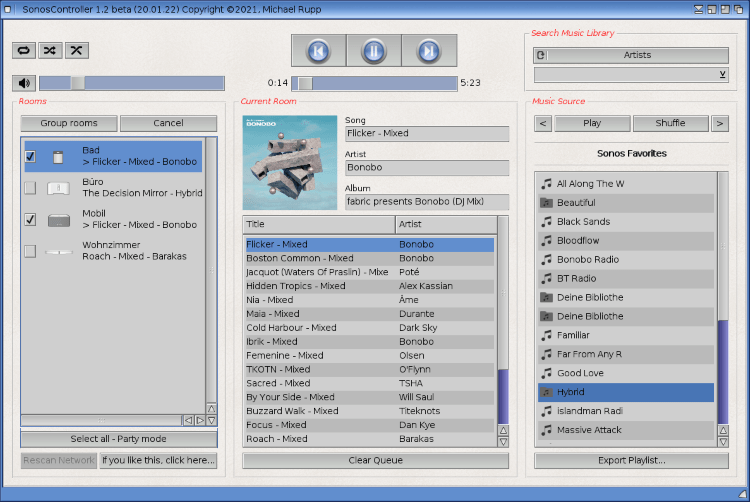Image resolution: width=750 pixels, height=502 pixels.
Task: Click the track position seek slider
Action: (x=374, y=83)
